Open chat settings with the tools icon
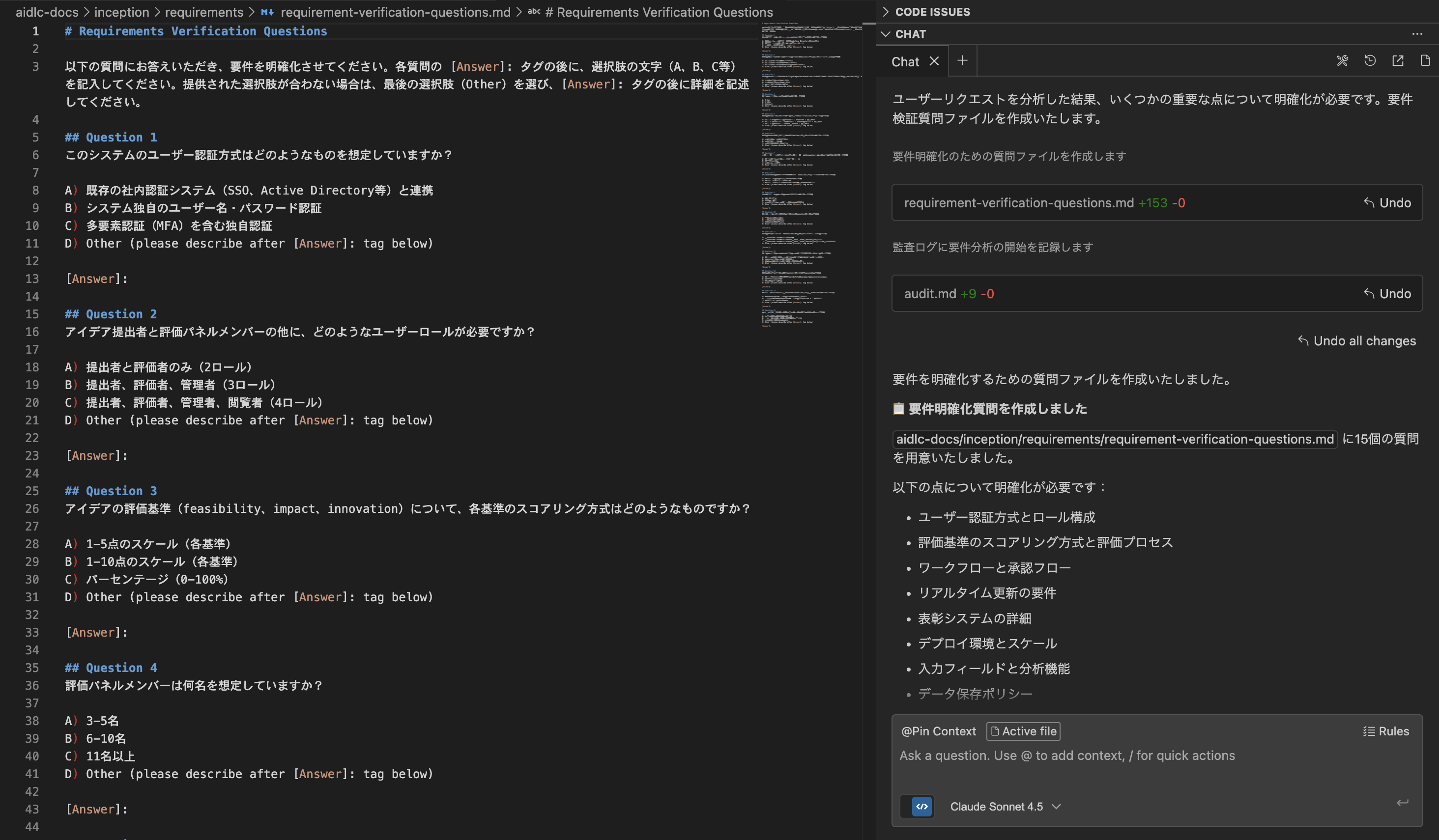The height and width of the screenshot is (840, 1439). coord(1343,61)
